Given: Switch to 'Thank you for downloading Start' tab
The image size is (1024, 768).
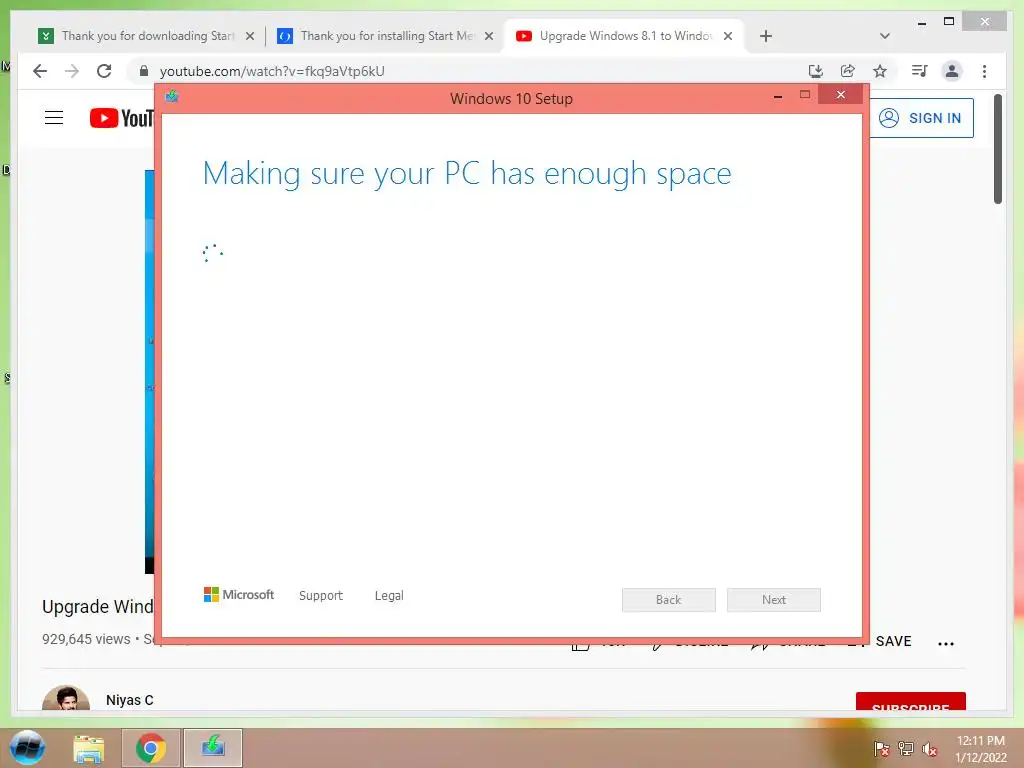Looking at the screenshot, I should [x=148, y=36].
